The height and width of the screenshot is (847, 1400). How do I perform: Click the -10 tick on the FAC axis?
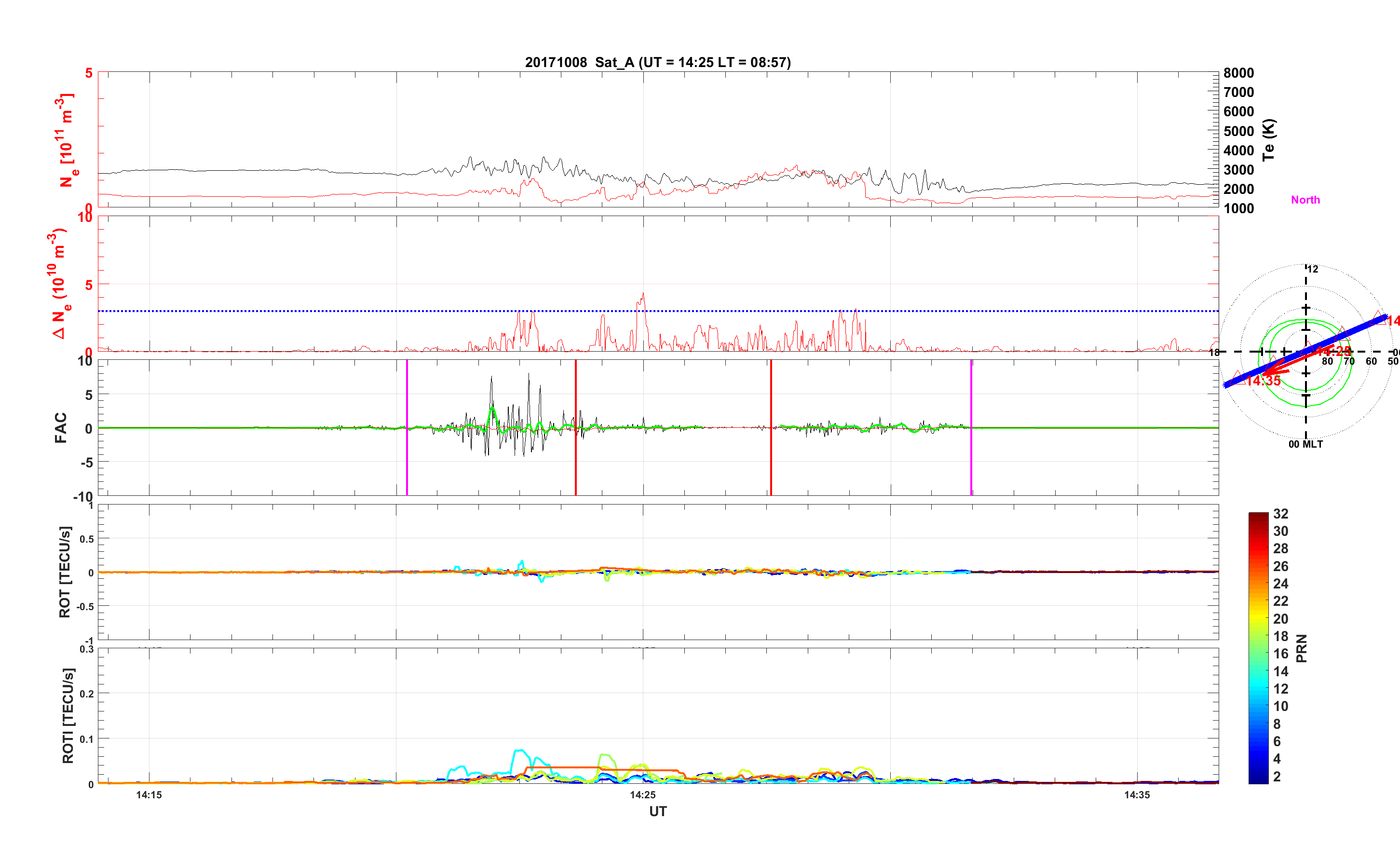pyautogui.click(x=83, y=497)
